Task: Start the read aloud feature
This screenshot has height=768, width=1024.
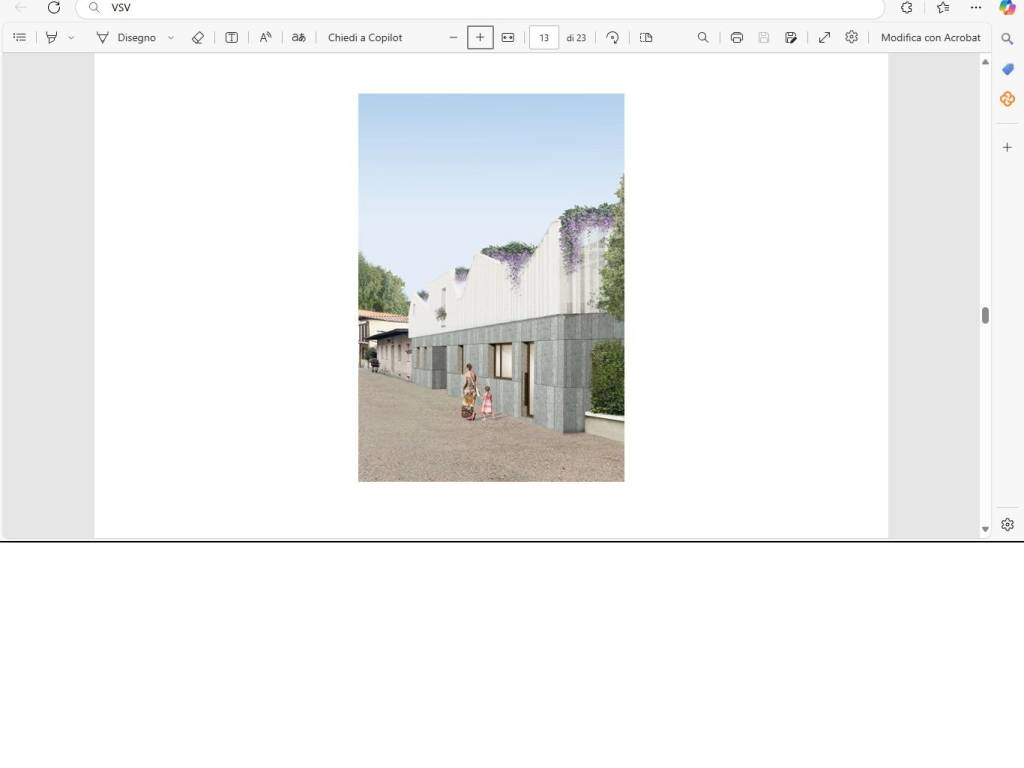Action: [x=265, y=37]
